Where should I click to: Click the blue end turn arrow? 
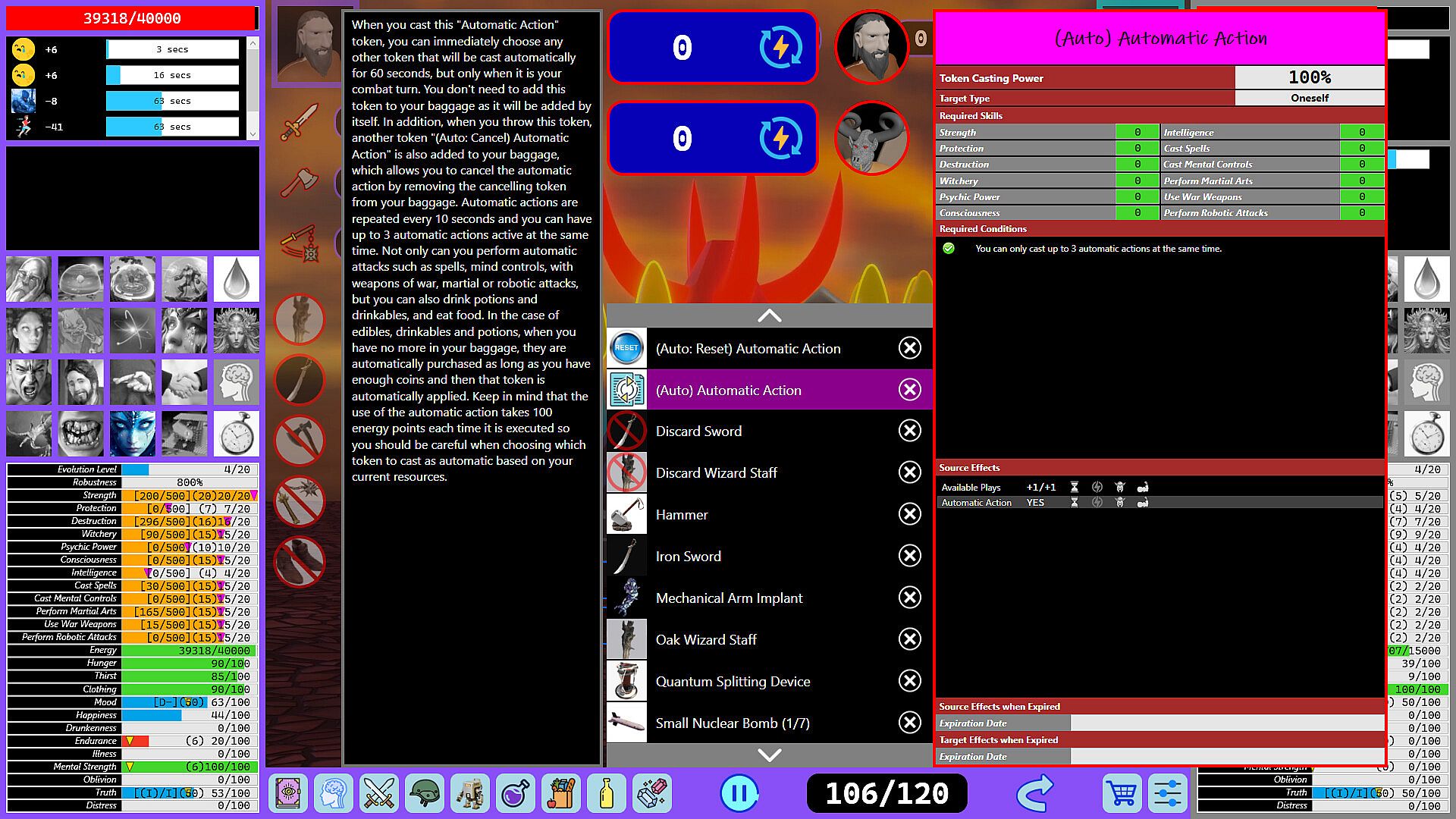[x=1034, y=794]
